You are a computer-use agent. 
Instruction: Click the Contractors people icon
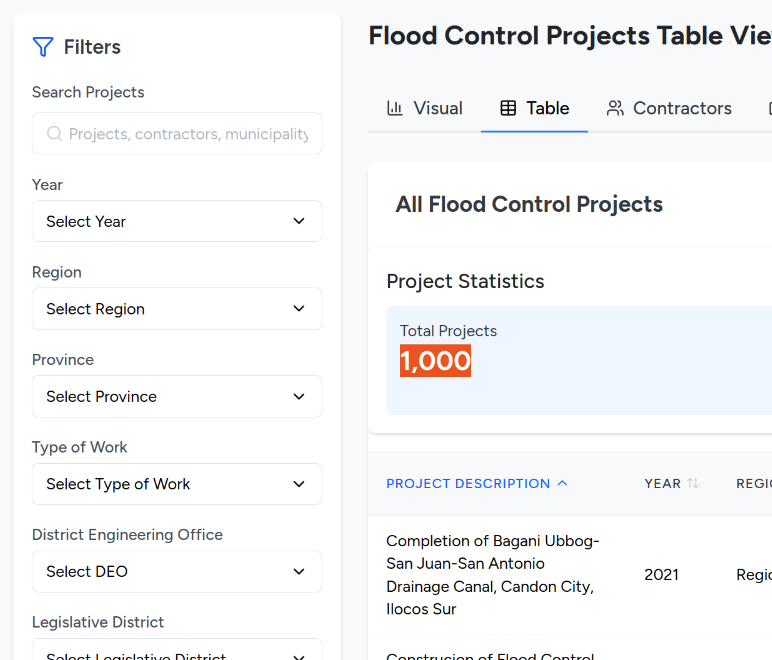pyautogui.click(x=616, y=108)
